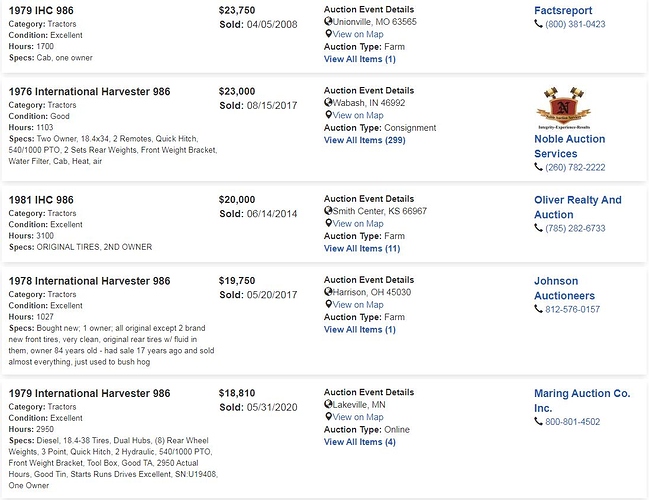View All Items (11) for Smith Center auction
The image size is (649, 500).
(x=362, y=249)
